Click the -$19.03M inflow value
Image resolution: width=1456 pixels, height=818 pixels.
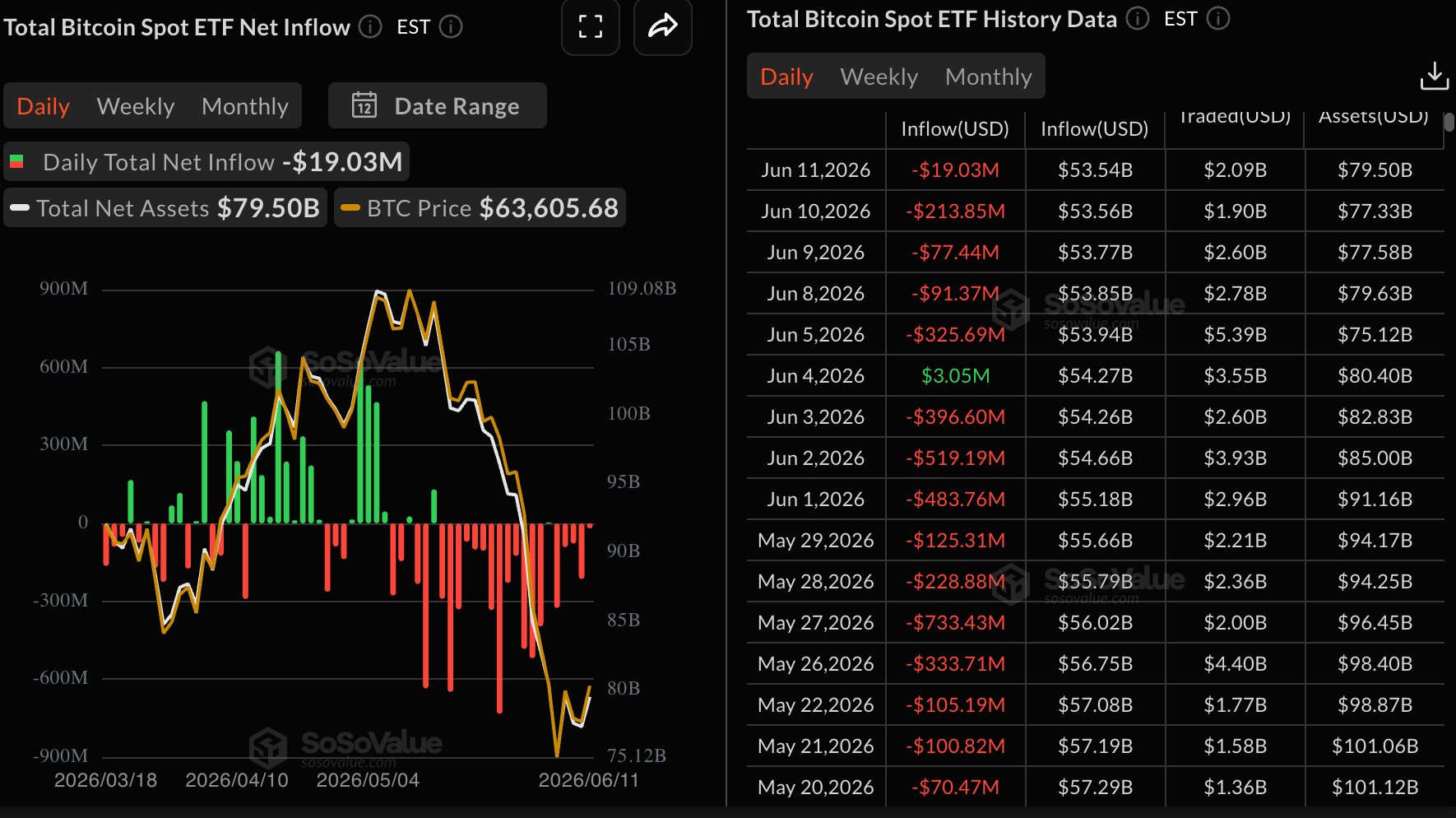[956, 170]
